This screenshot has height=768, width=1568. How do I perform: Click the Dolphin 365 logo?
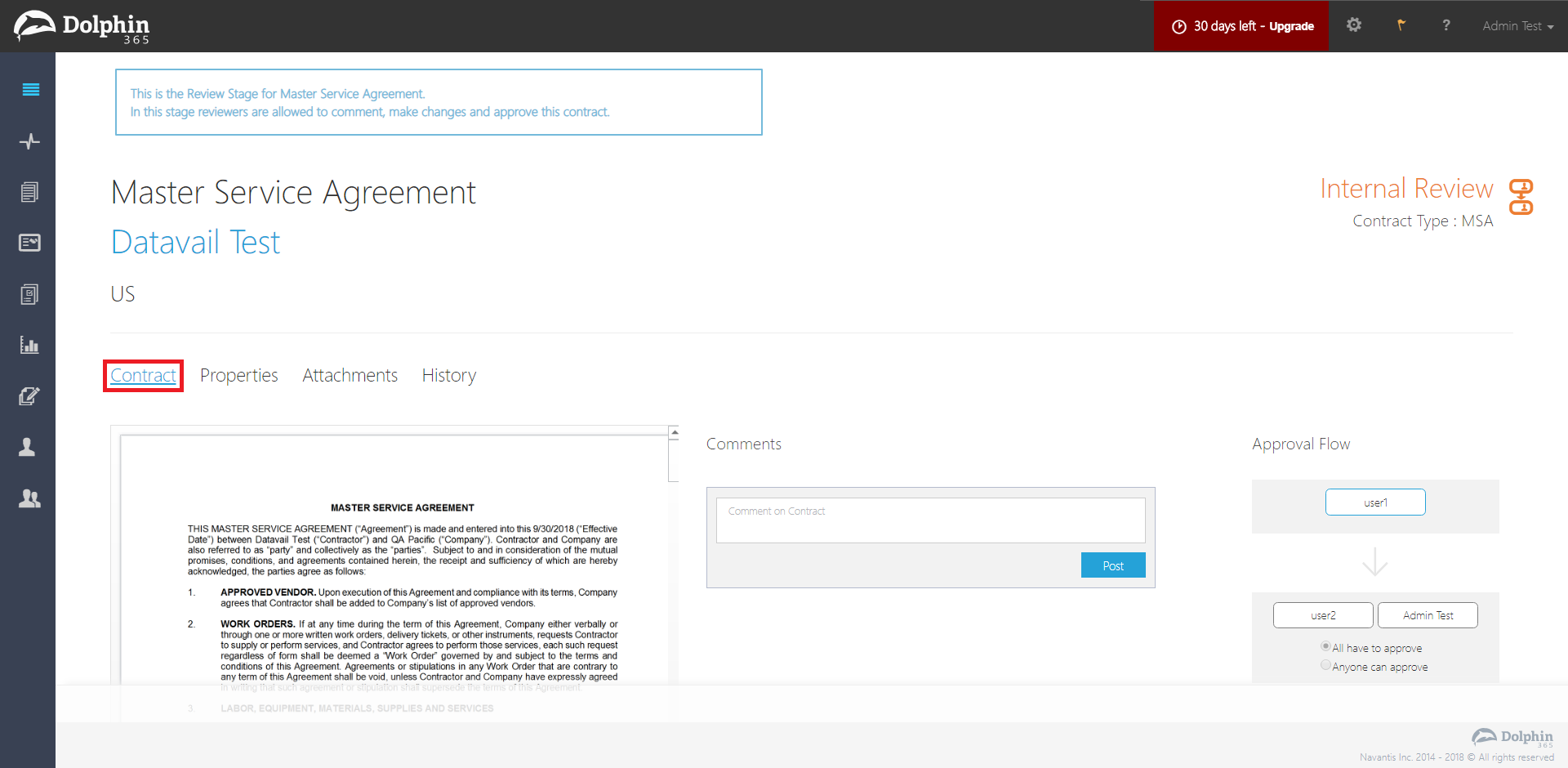[82, 27]
